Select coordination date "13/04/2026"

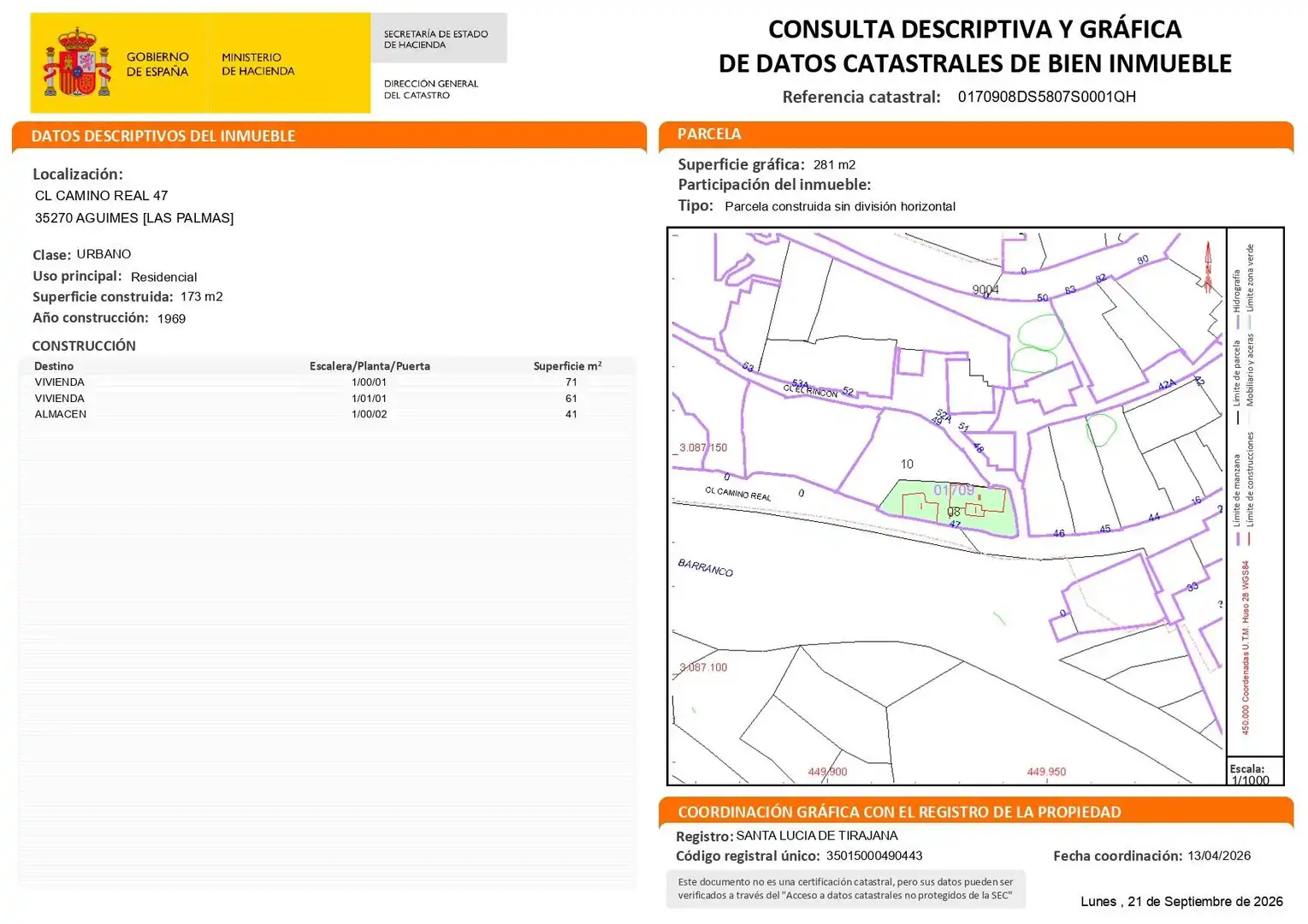point(1219,856)
